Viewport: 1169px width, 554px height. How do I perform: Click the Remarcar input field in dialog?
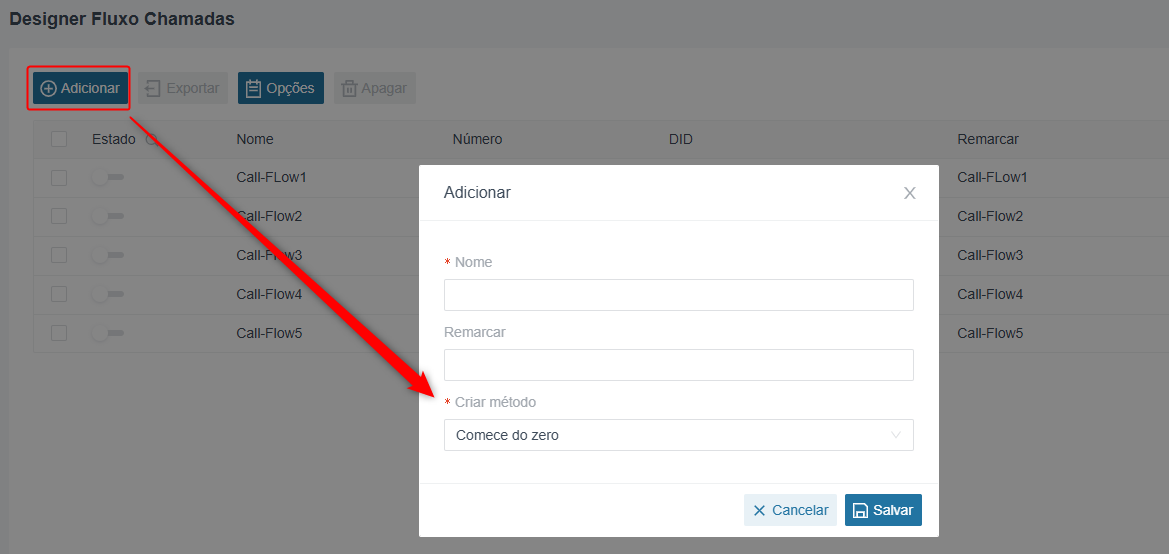(678, 365)
